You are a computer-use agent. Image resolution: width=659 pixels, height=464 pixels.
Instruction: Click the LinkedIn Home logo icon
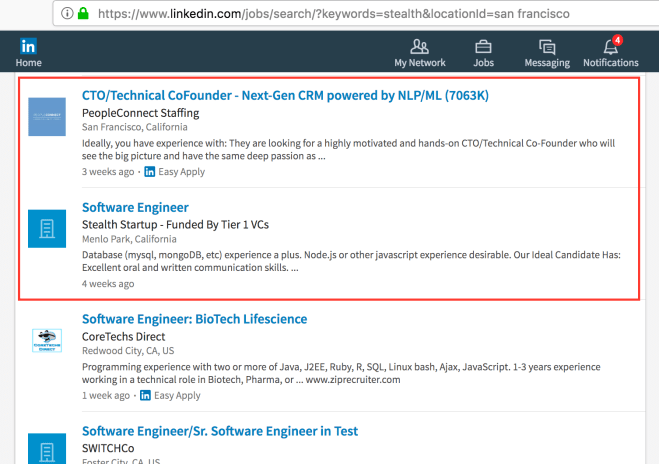point(28,46)
